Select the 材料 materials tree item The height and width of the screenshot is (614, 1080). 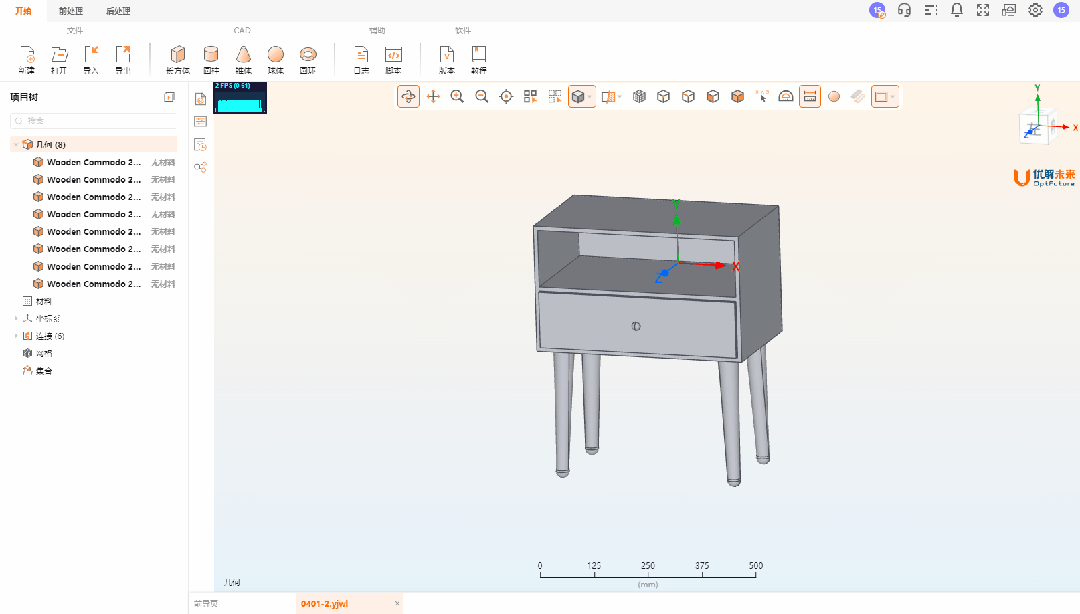click(43, 301)
